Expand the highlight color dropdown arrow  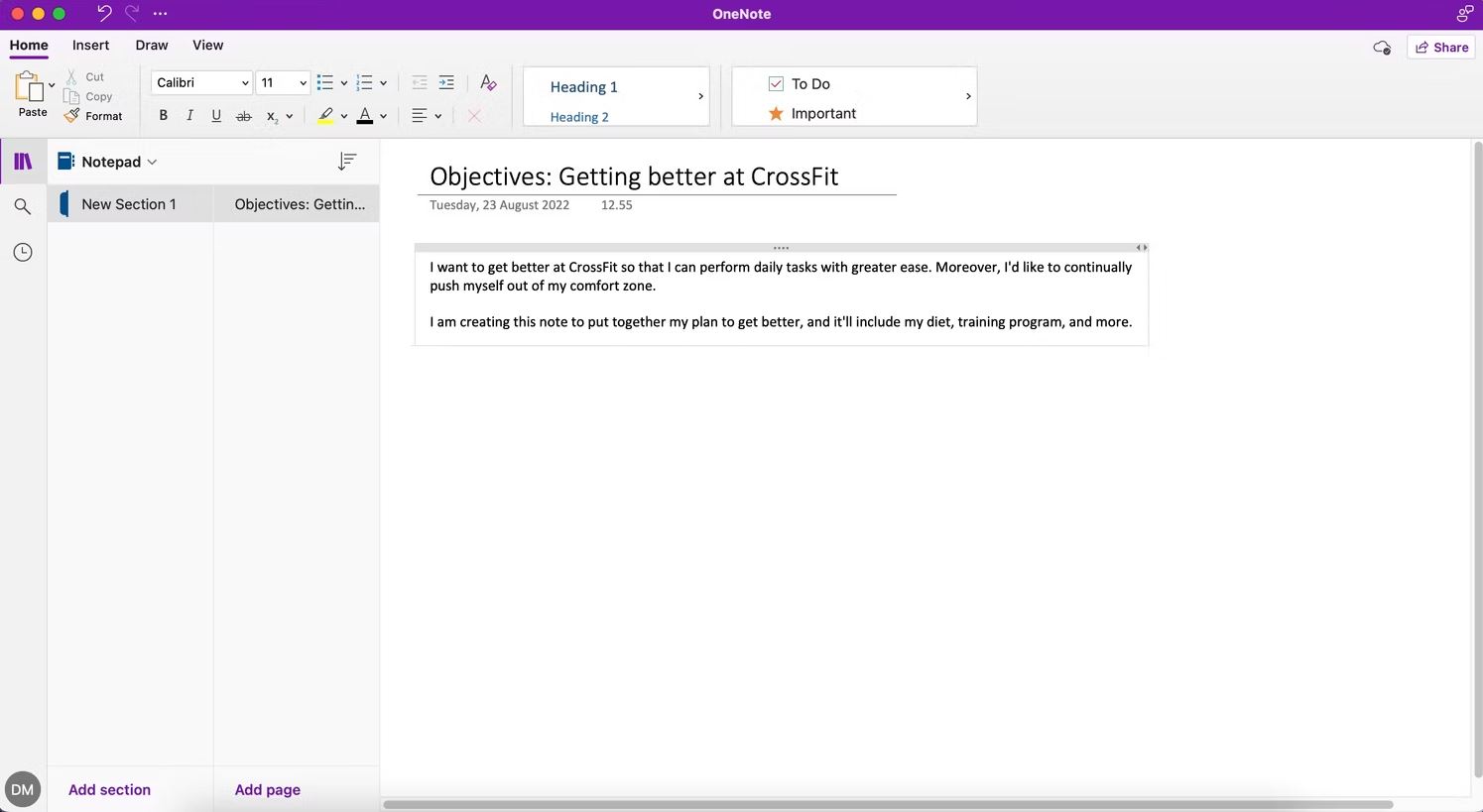(343, 117)
